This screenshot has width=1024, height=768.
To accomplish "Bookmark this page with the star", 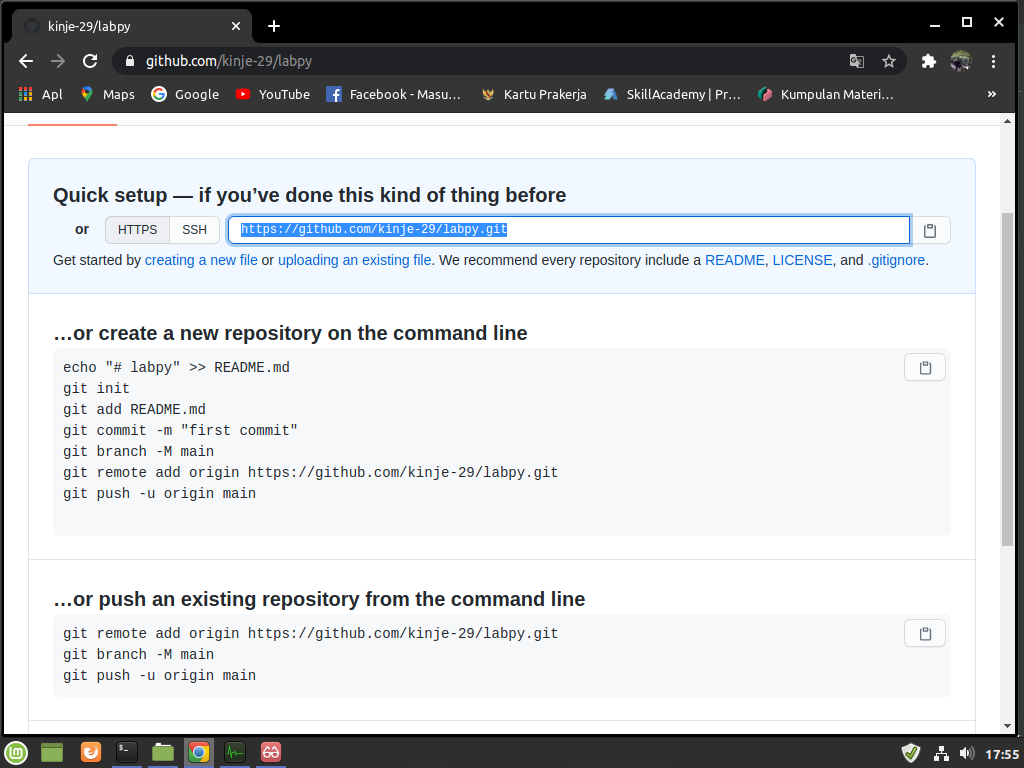I will pos(889,61).
